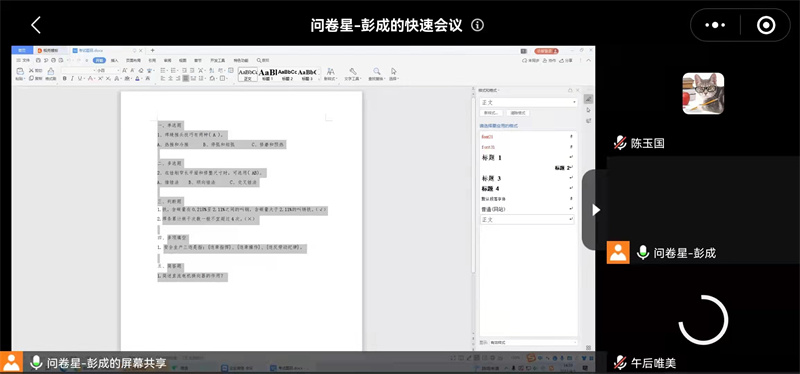Open the three-dots more menu
800x374 pixels.
715,25
